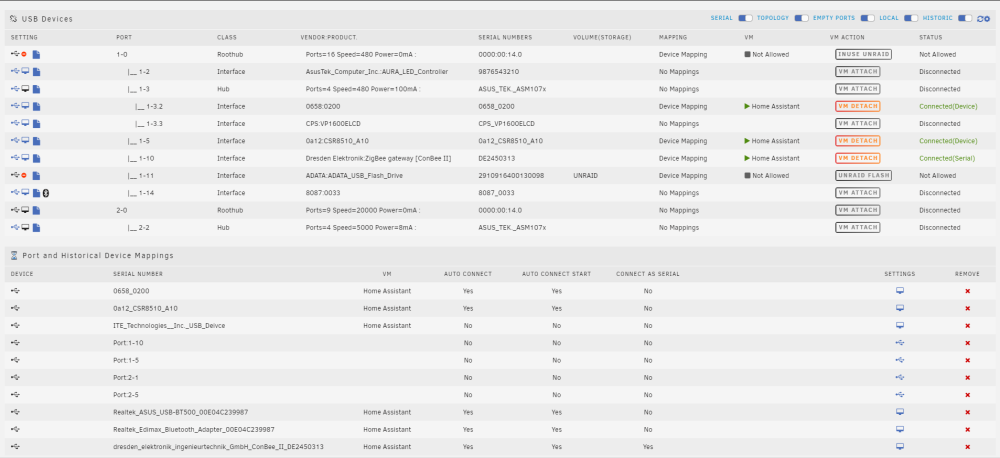The width and height of the screenshot is (1000, 458).
Task: Open the document icon in the 1-2 row
Action: (36, 71)
